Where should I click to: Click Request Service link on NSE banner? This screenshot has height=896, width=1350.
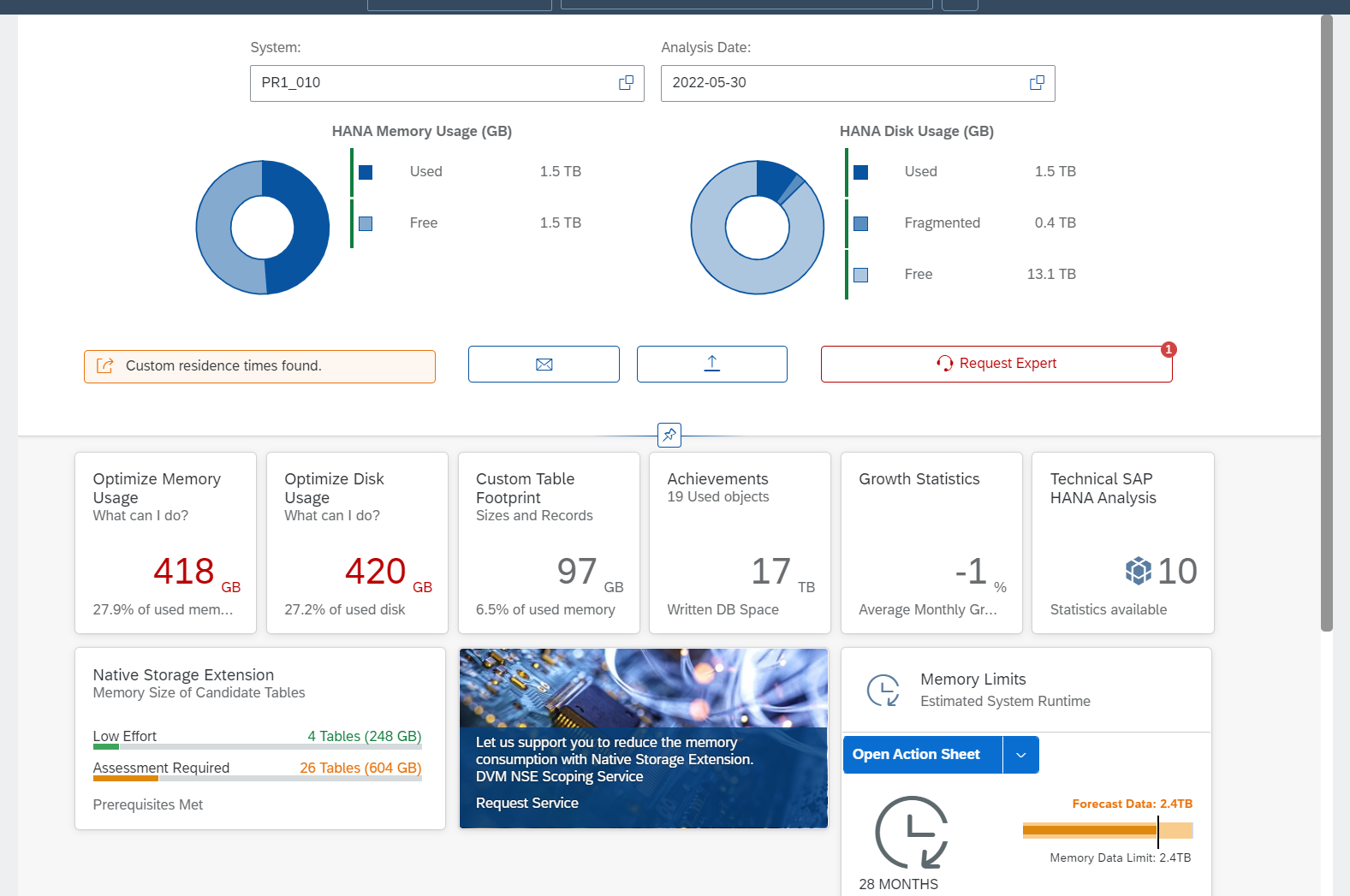click(527, 804)
